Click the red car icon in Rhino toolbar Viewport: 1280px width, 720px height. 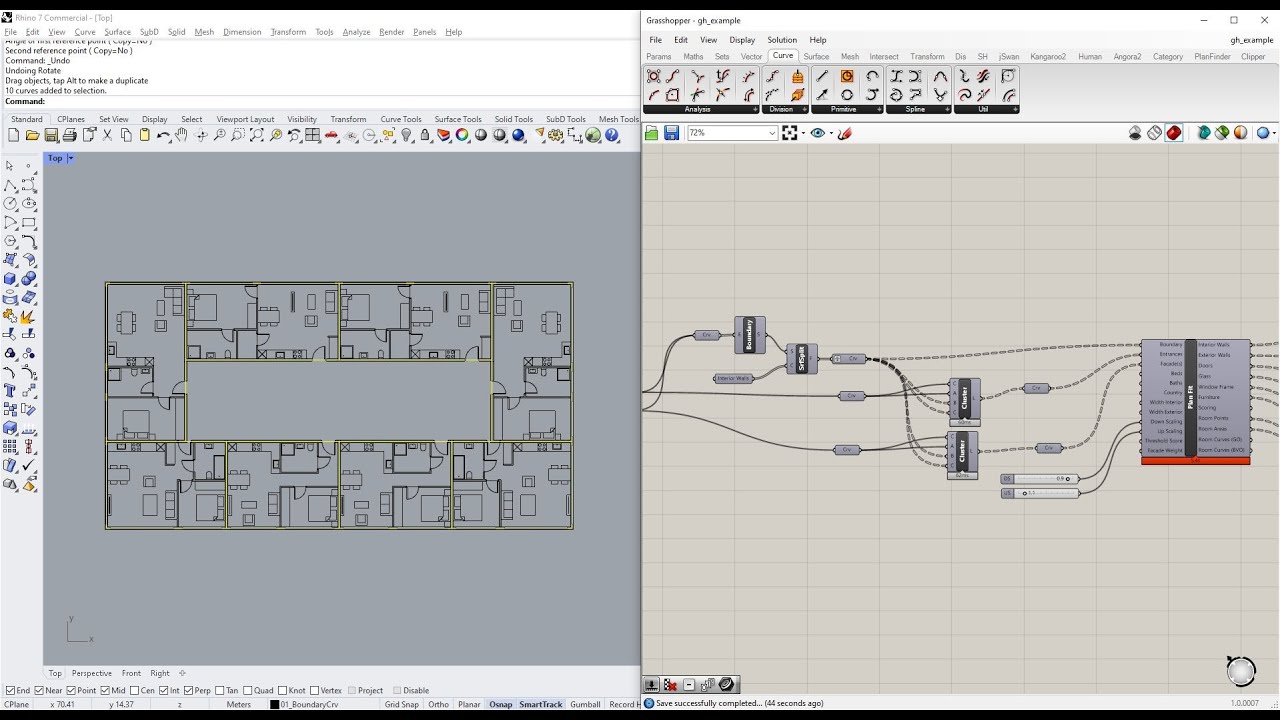click(331, 135)
